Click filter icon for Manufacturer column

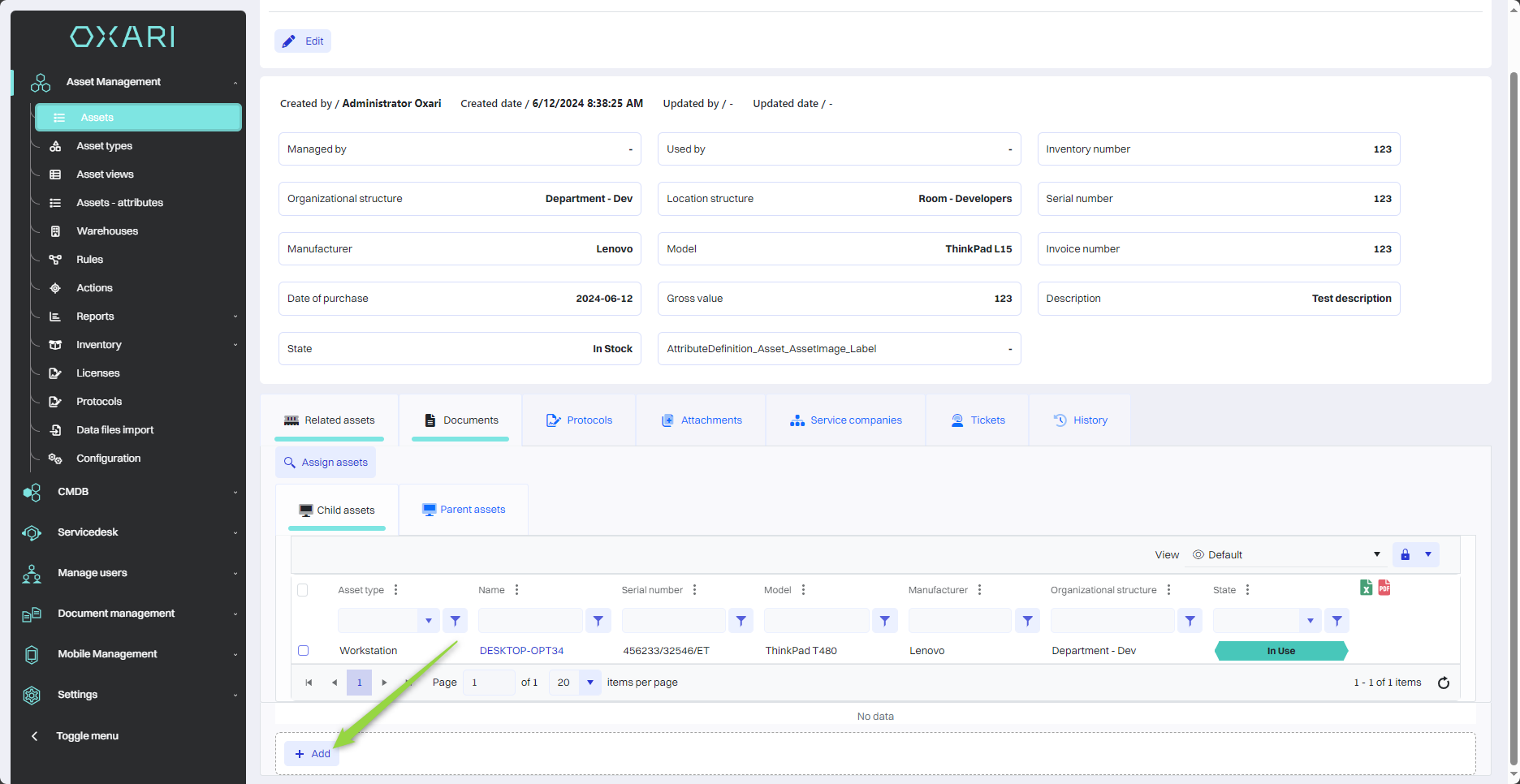click(x=1027, y=621)
